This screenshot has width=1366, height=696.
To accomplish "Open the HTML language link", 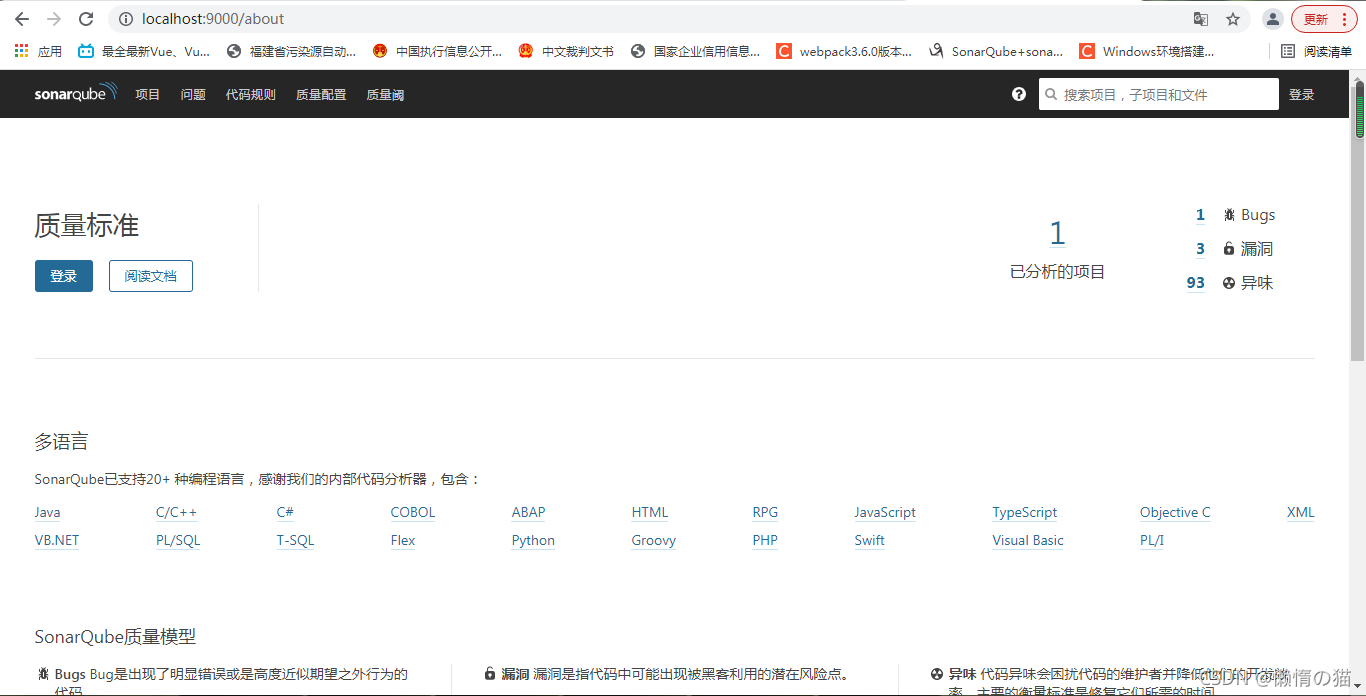I will pos(650,512).
